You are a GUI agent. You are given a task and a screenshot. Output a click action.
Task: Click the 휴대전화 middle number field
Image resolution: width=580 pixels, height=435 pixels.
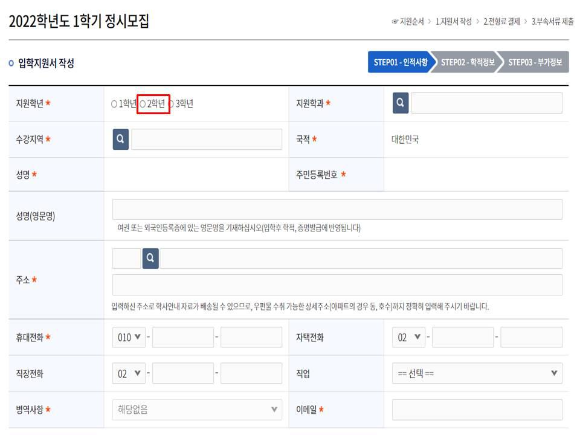coord(183,337)
